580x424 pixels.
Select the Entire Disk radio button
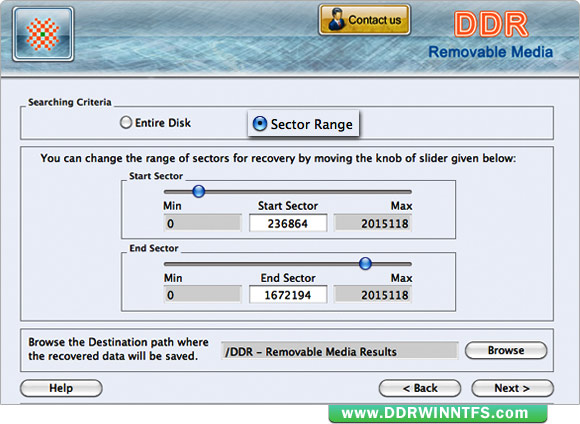pyautogui.click(x=126, y=122)
